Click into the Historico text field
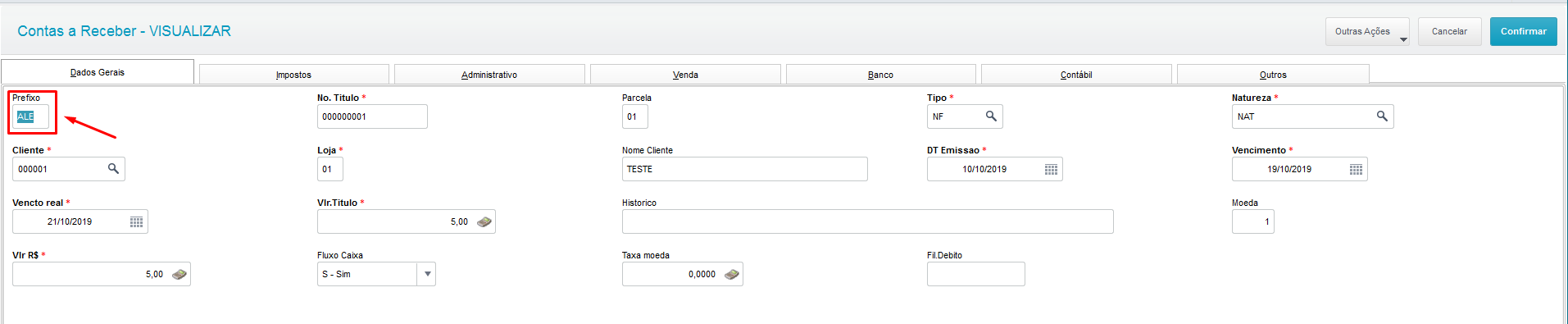Viewport: 1568px width, 324px height. tap(867, 221)
